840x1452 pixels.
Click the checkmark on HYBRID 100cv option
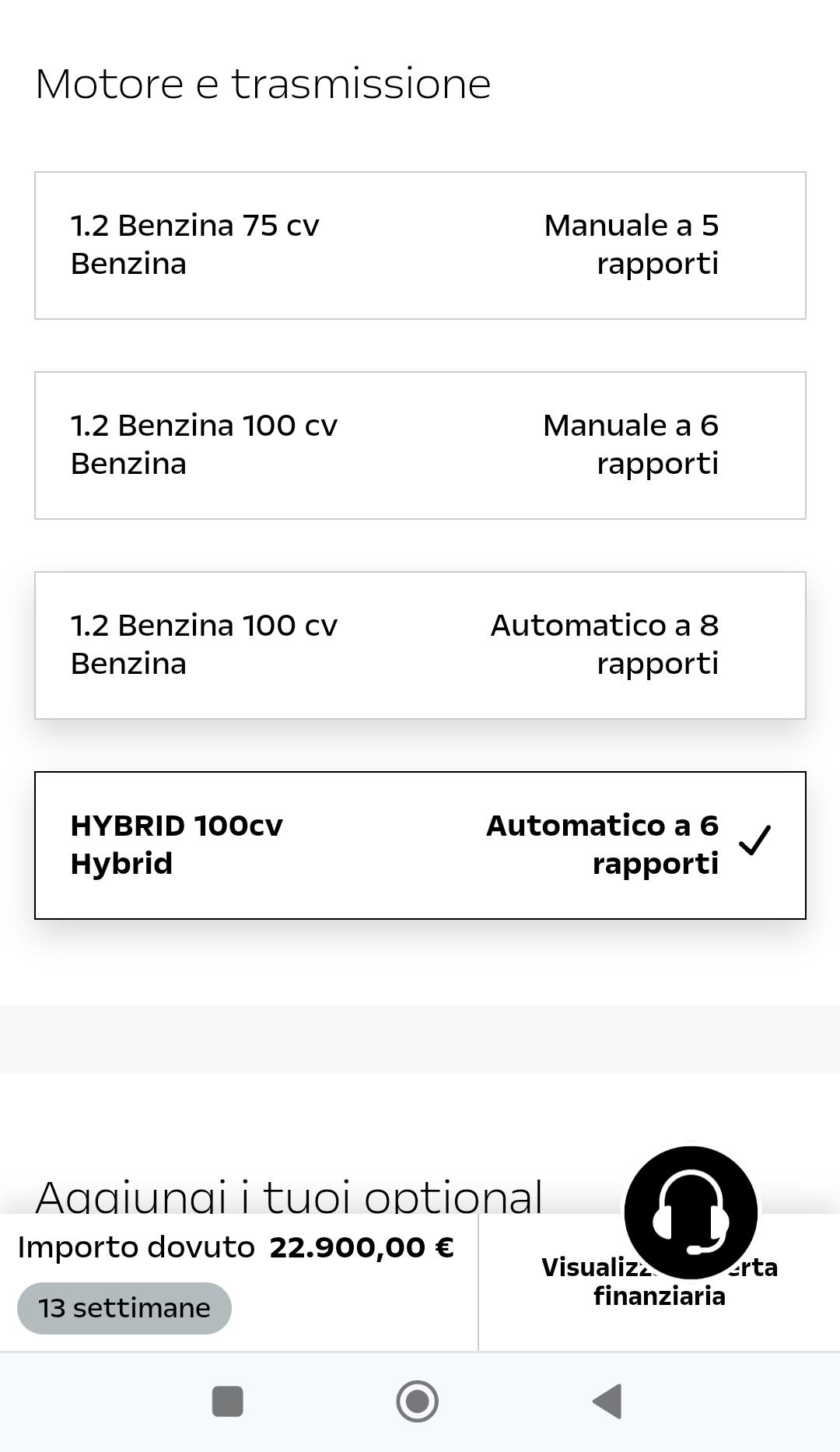click(754, 840)
